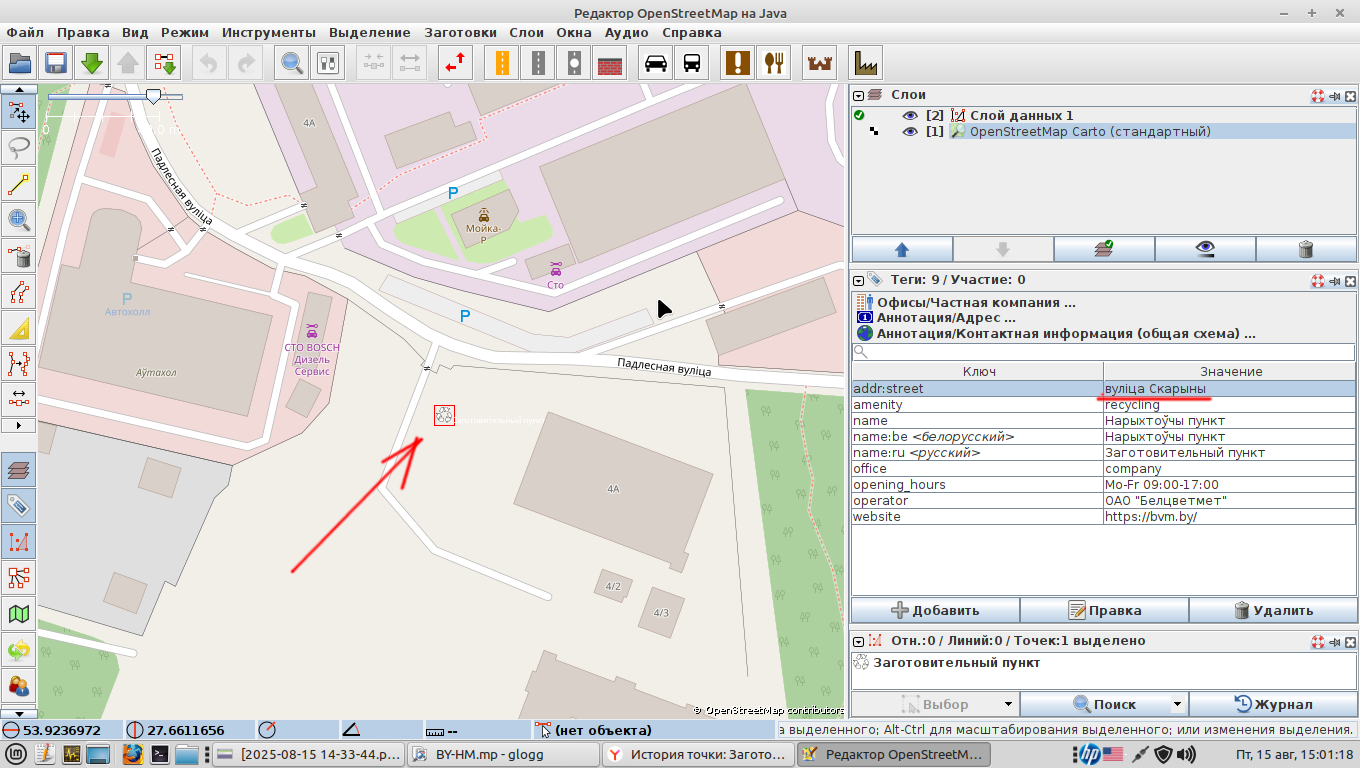Collapse the Теги panel

(858, 280)
